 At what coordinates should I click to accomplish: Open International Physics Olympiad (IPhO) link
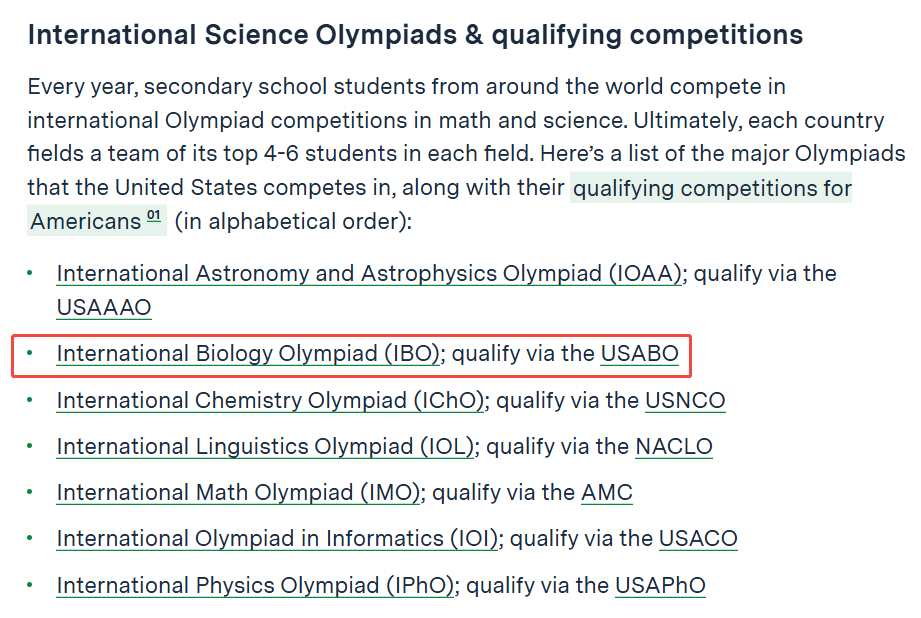[x=255, y=586]
